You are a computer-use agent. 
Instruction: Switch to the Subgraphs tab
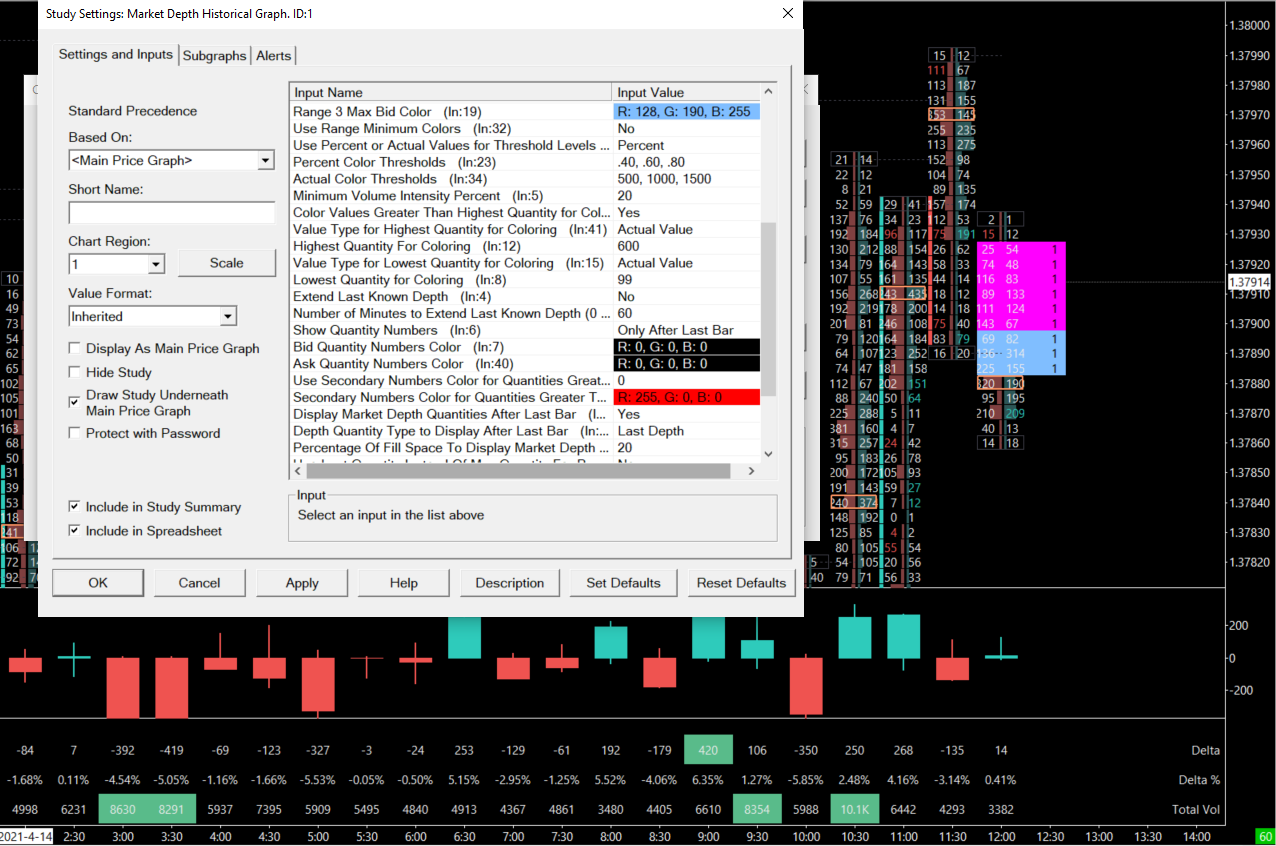coord(214,56)
